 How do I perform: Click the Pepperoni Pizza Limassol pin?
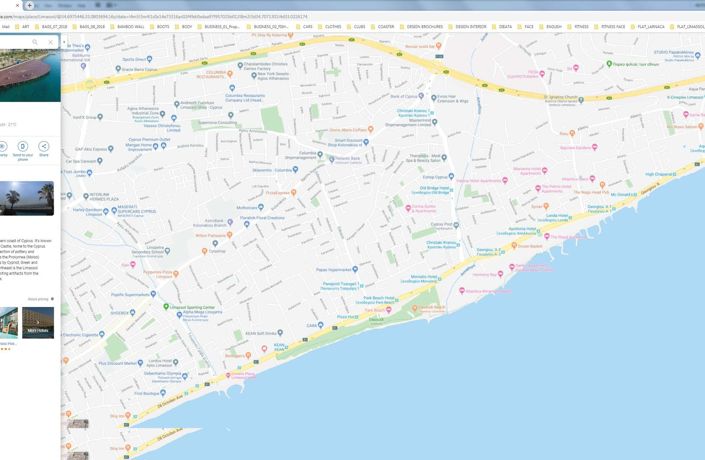[176, 273]
